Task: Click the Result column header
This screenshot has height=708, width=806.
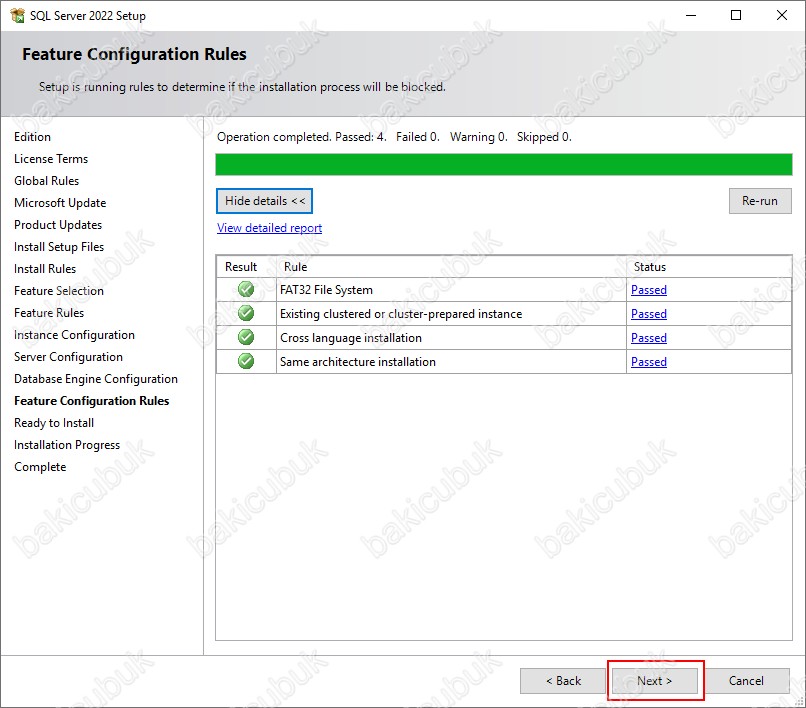Action: (241, 267)
